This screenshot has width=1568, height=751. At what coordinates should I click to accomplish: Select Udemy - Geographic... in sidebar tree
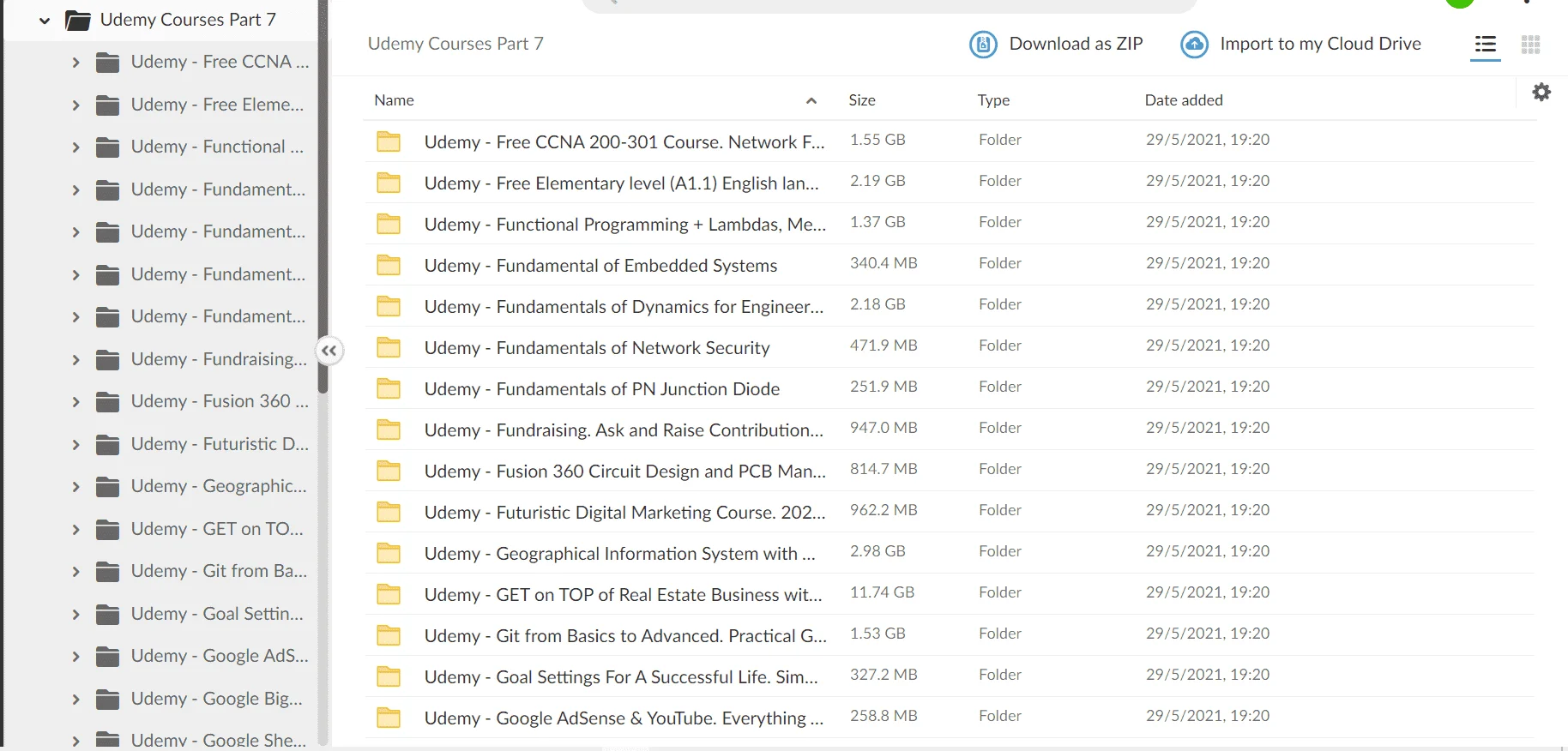point(218,486)
